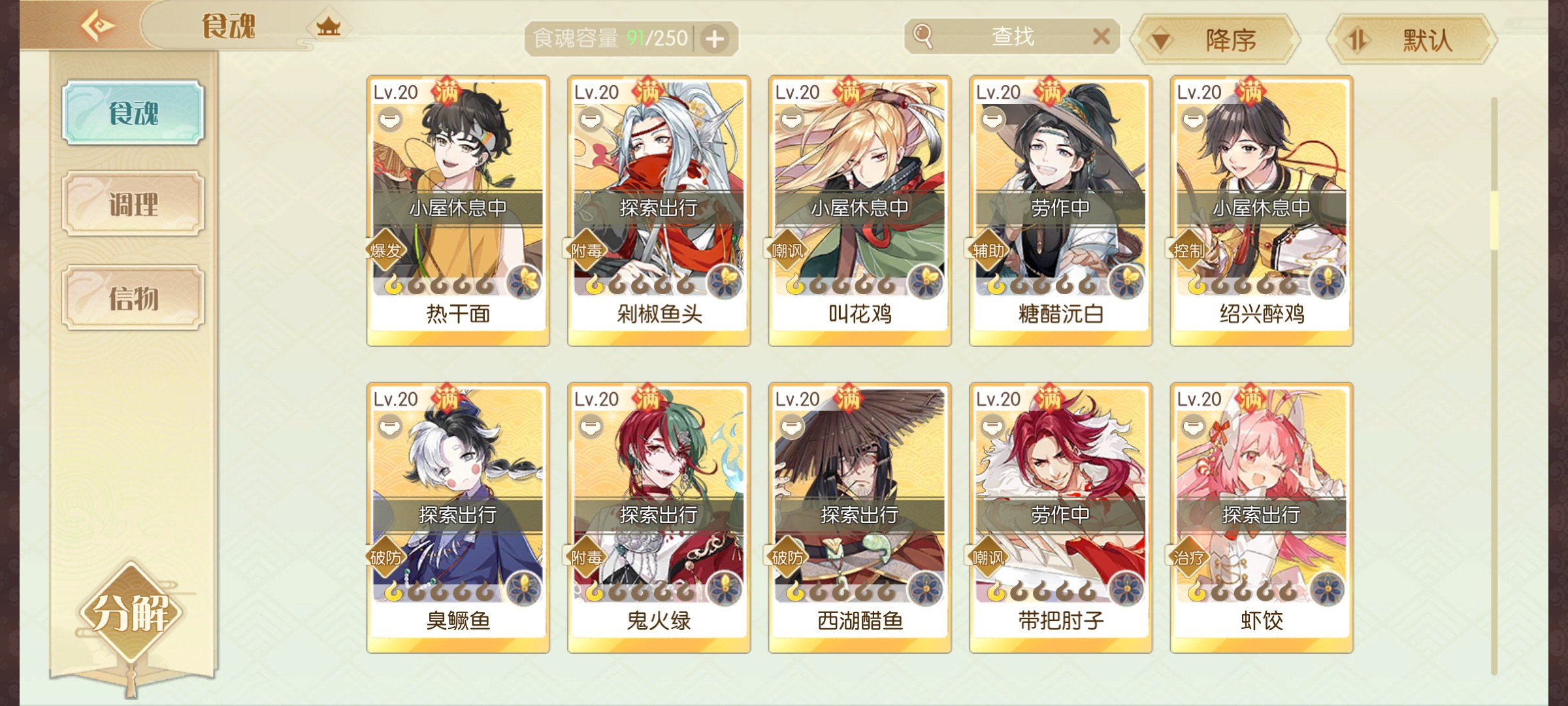The width and height of the screenshot is (1568, 706).
Task: Tap the flower emblem on 带把肘子 card
Action: 1126,588
